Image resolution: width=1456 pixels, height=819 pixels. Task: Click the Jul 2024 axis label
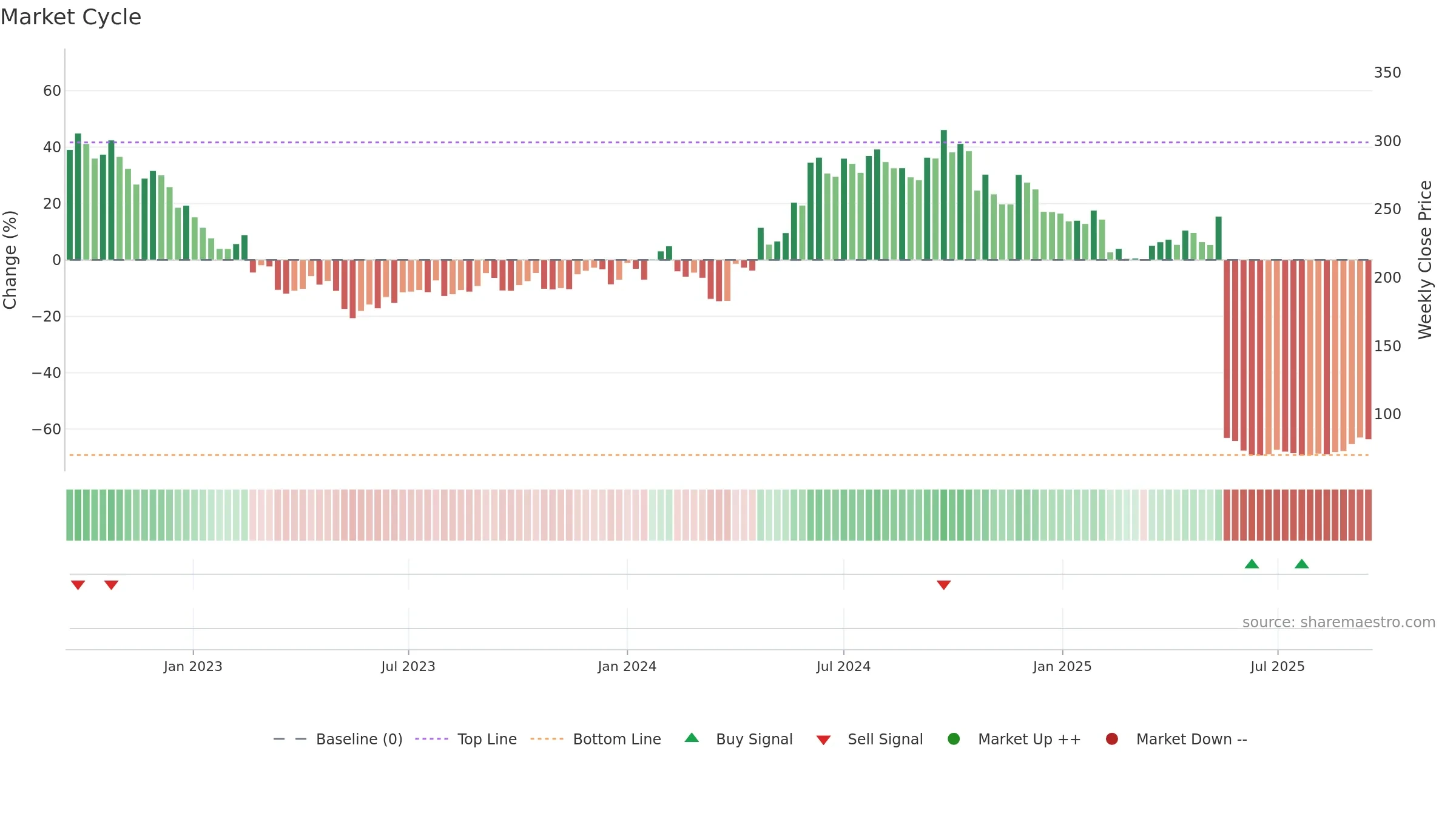click(843, 667)
